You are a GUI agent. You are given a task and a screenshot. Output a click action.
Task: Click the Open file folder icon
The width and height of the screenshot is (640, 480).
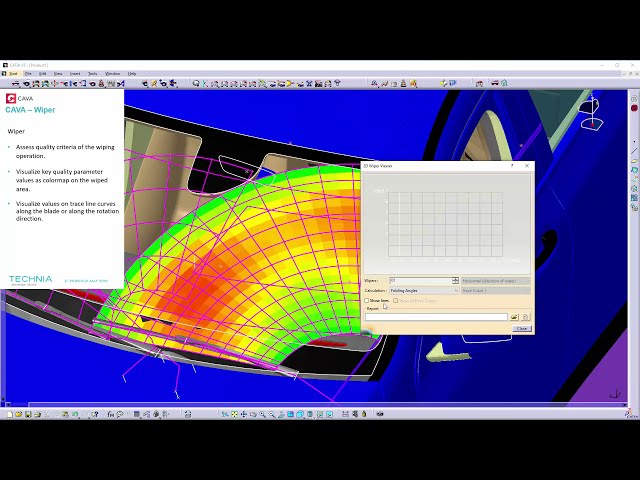(x=19, y=414)
